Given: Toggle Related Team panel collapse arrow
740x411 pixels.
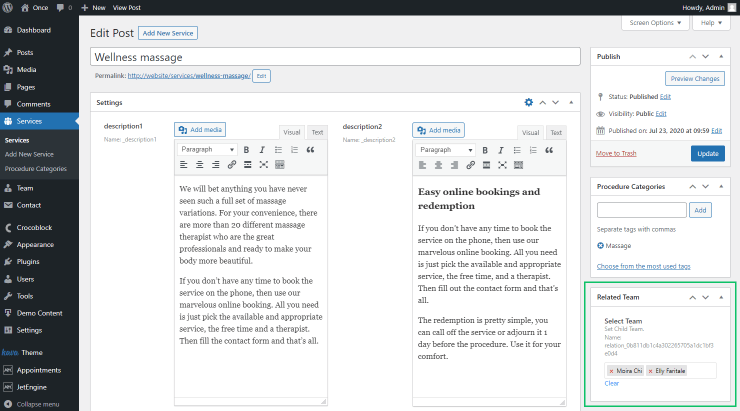Looking at the screenshot, I should pyautogui.click(x=721, y=297).
